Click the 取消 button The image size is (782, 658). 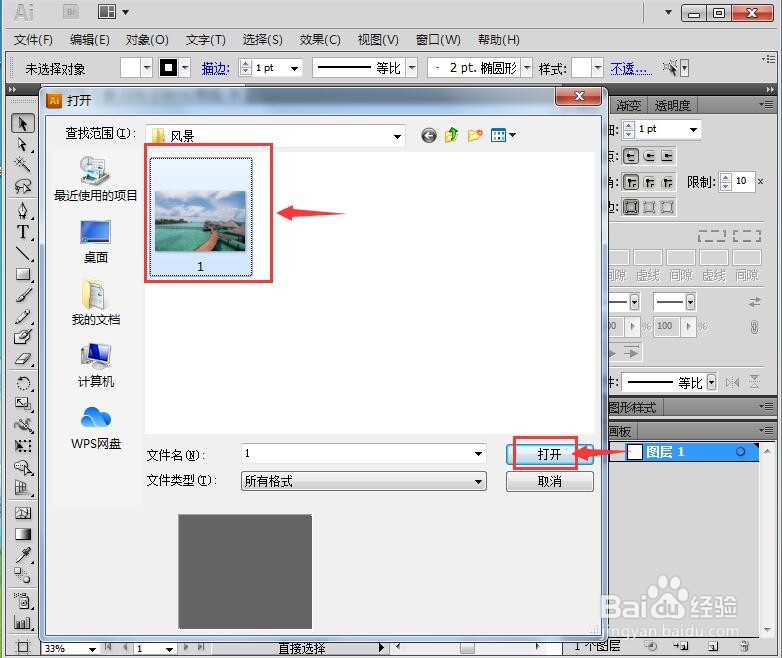(x=550, y=481)
